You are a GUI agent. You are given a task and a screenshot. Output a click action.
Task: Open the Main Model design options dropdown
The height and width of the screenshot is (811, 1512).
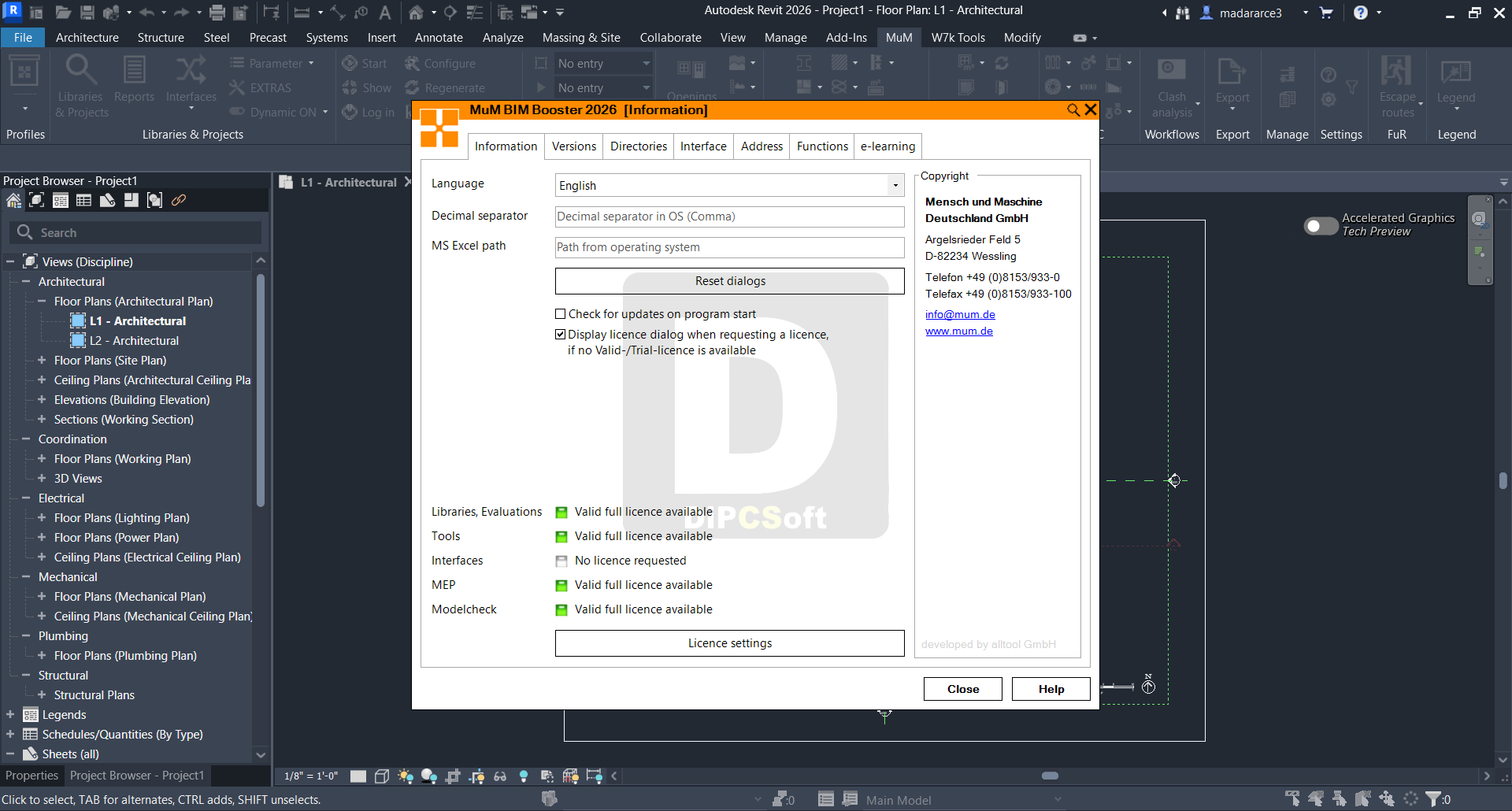[964, 800]
